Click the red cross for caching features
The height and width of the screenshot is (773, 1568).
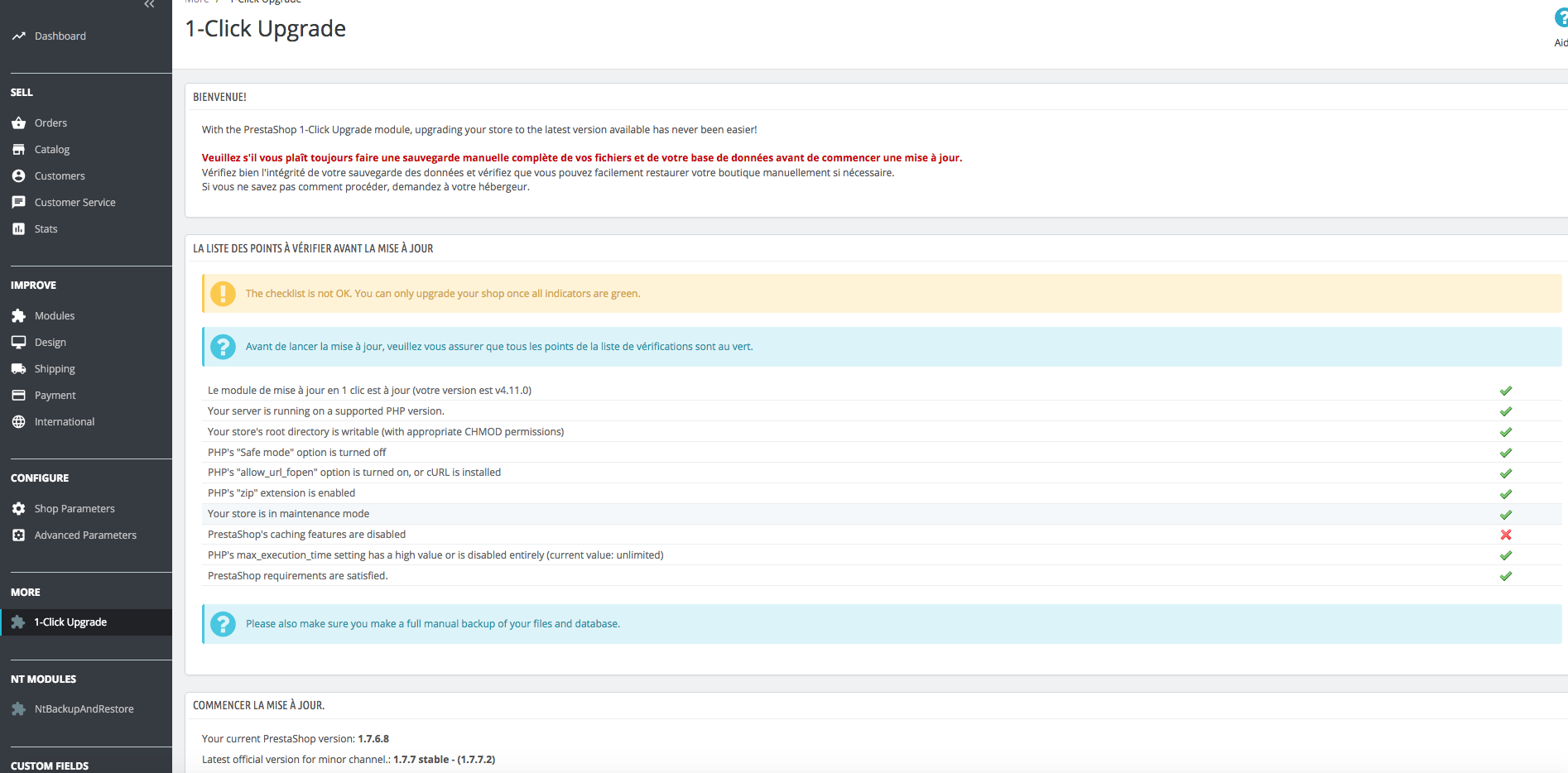point(1506,535)
